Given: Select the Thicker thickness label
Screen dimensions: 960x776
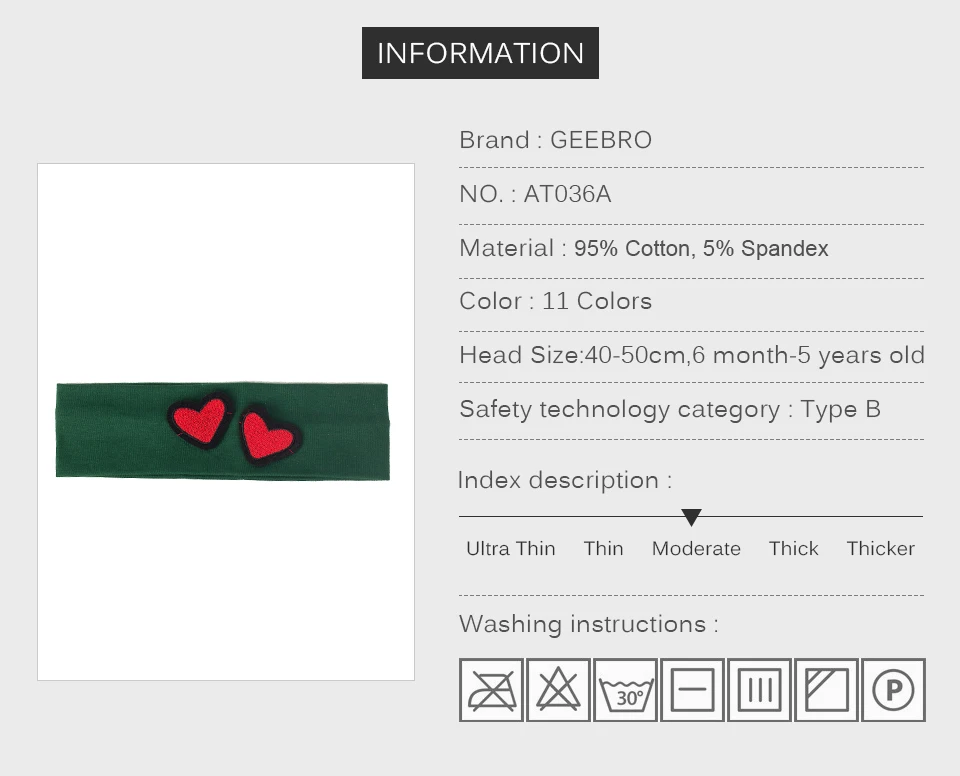Looking at the screenshot, I should [x=880, y=548].
